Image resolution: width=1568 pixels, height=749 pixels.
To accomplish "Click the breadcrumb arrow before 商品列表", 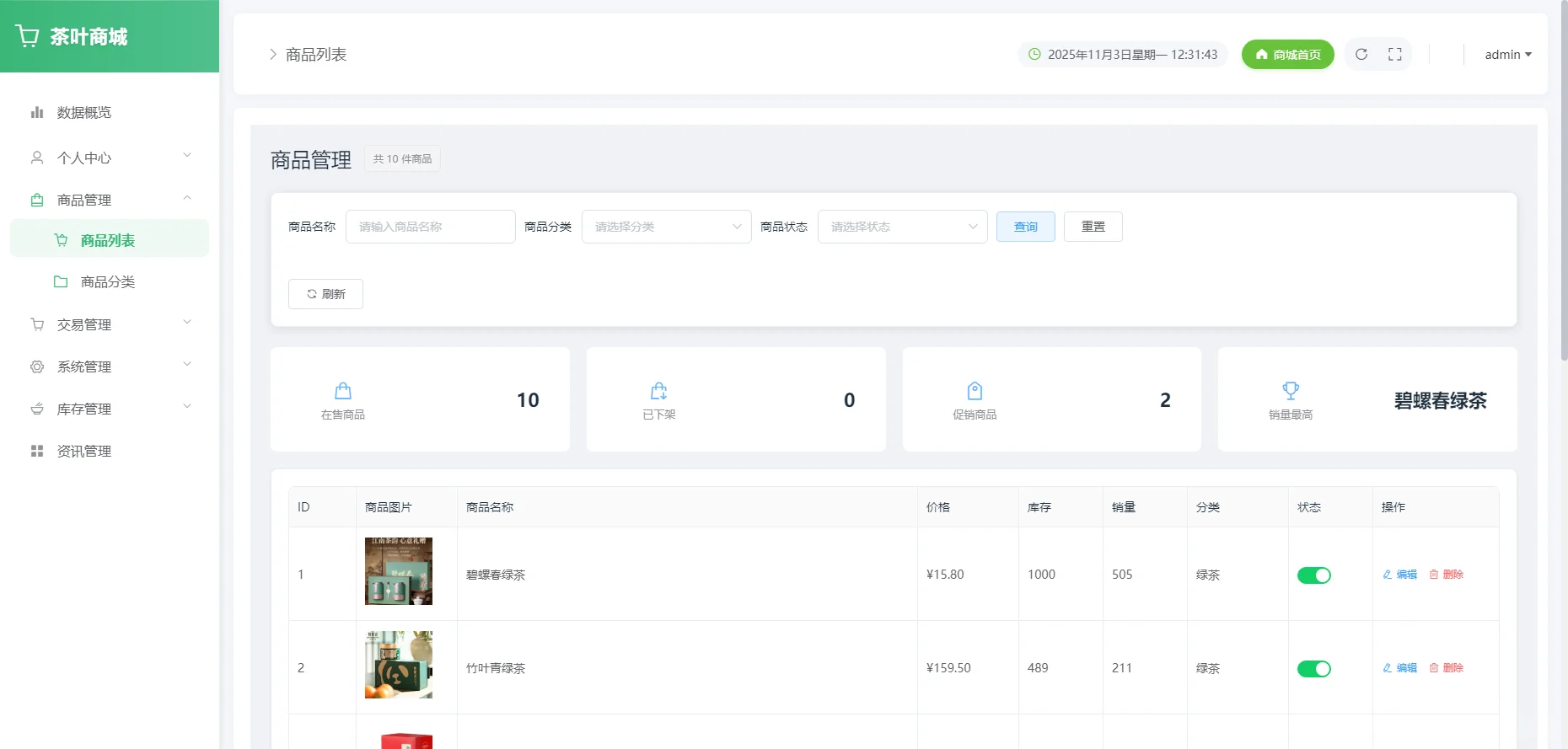I will tap(272, 54).
